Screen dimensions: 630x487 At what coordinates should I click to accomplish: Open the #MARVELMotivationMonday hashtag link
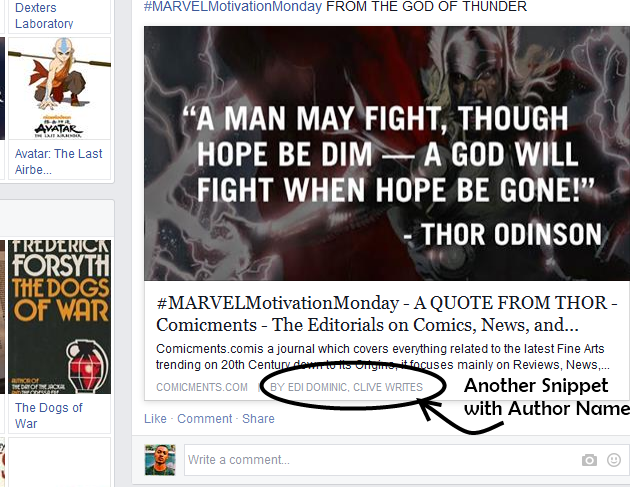point(233,6)
